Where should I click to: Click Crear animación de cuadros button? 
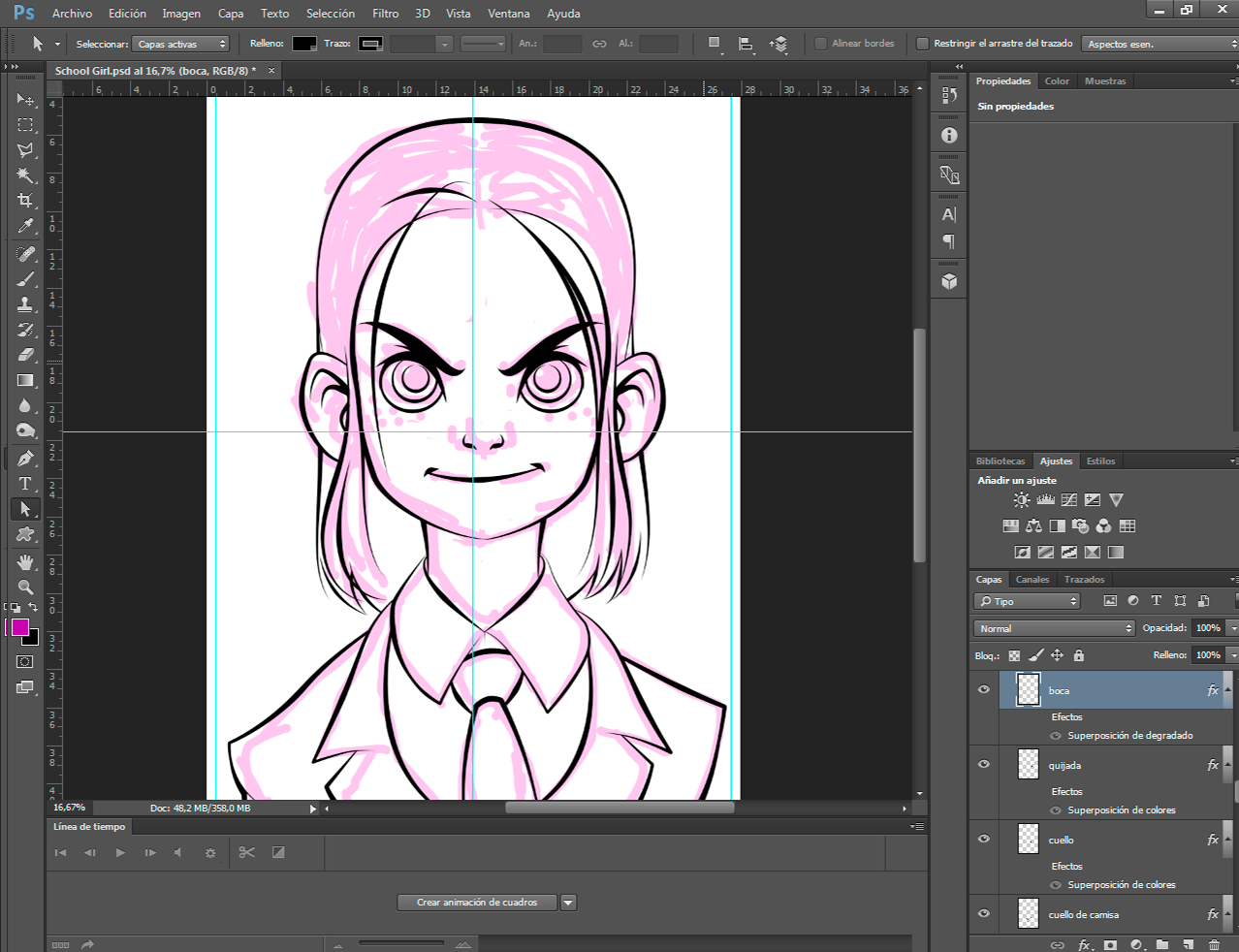(x=477, y=903)
